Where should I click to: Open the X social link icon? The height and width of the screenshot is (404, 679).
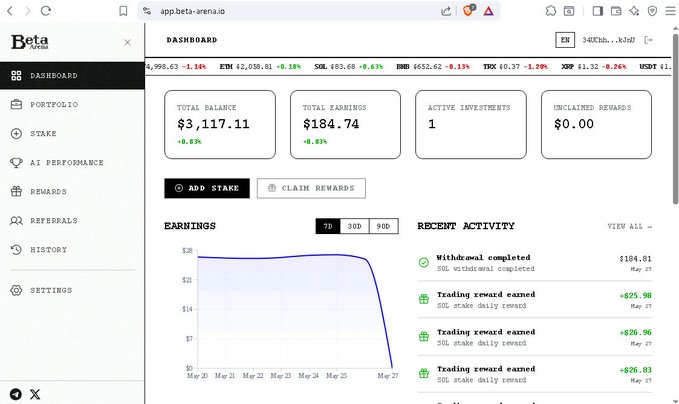tap(35, 394)
